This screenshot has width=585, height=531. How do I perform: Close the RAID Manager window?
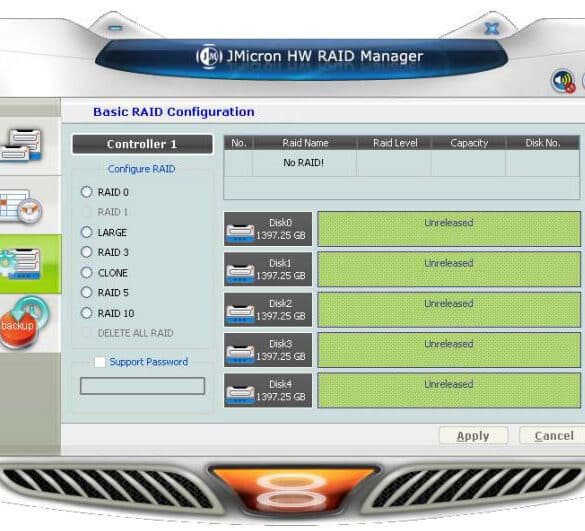(492, 28)
